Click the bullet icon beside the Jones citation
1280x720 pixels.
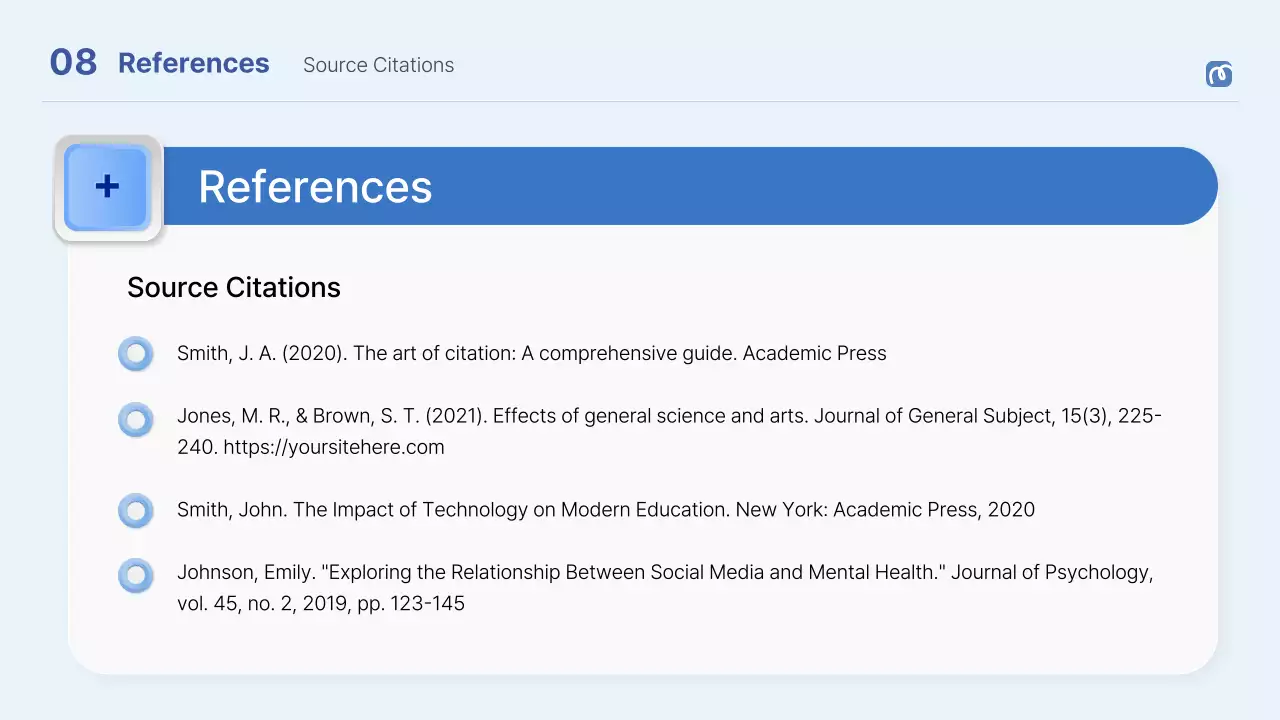pyautogui.click(x=135, y=419)
